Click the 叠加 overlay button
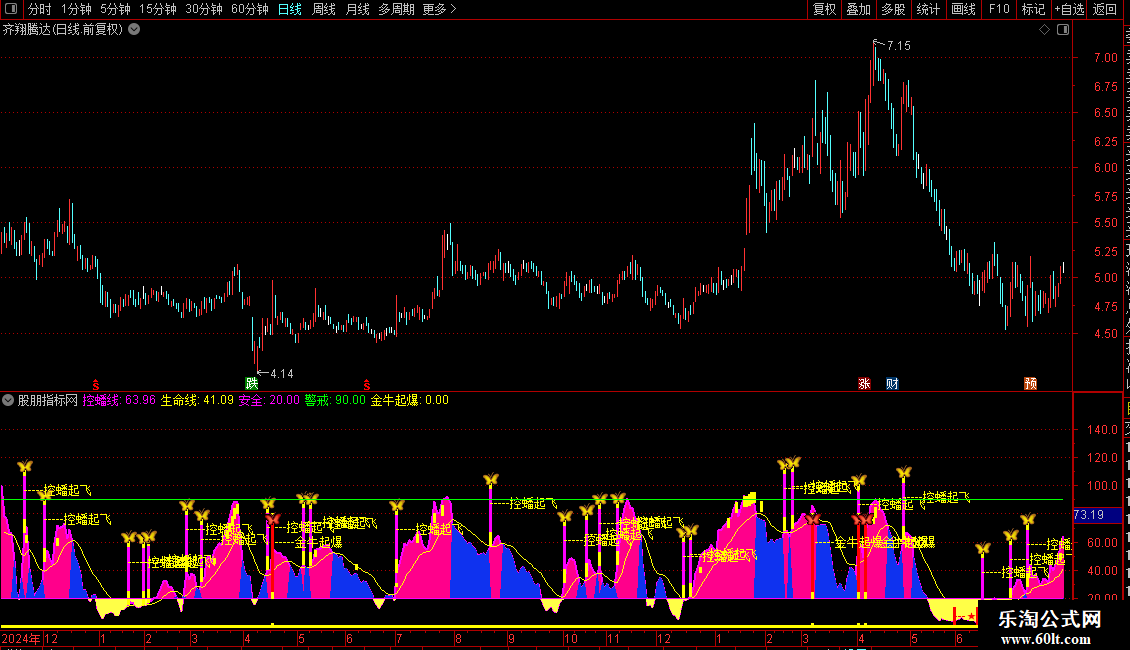The width and height of the screenshot is (1130, 650). [858, 9]
